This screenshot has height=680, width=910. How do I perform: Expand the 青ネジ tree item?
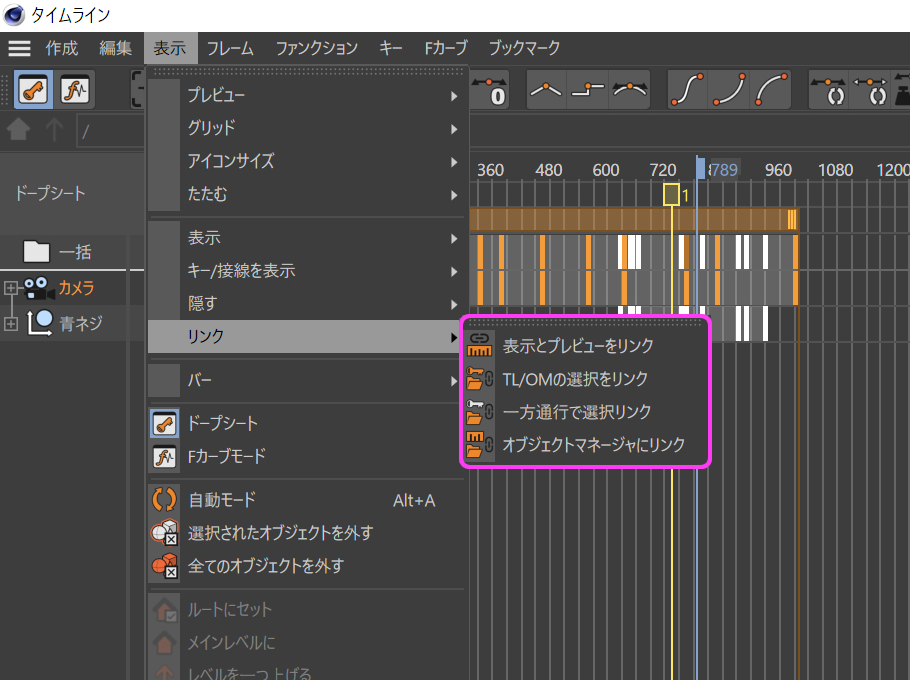pos(11,323)
